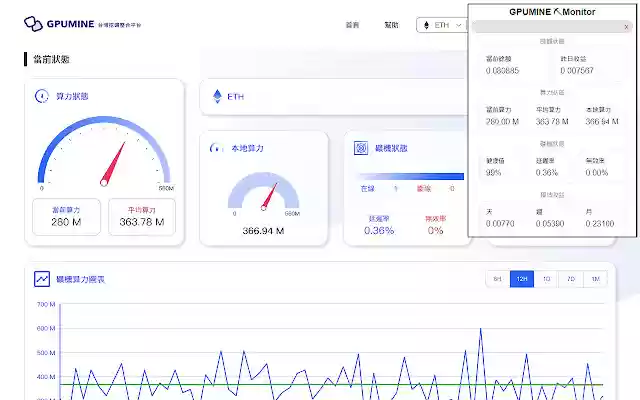Click the online miner count "1"
Screen dimensions: 640x400
[396, 189]
